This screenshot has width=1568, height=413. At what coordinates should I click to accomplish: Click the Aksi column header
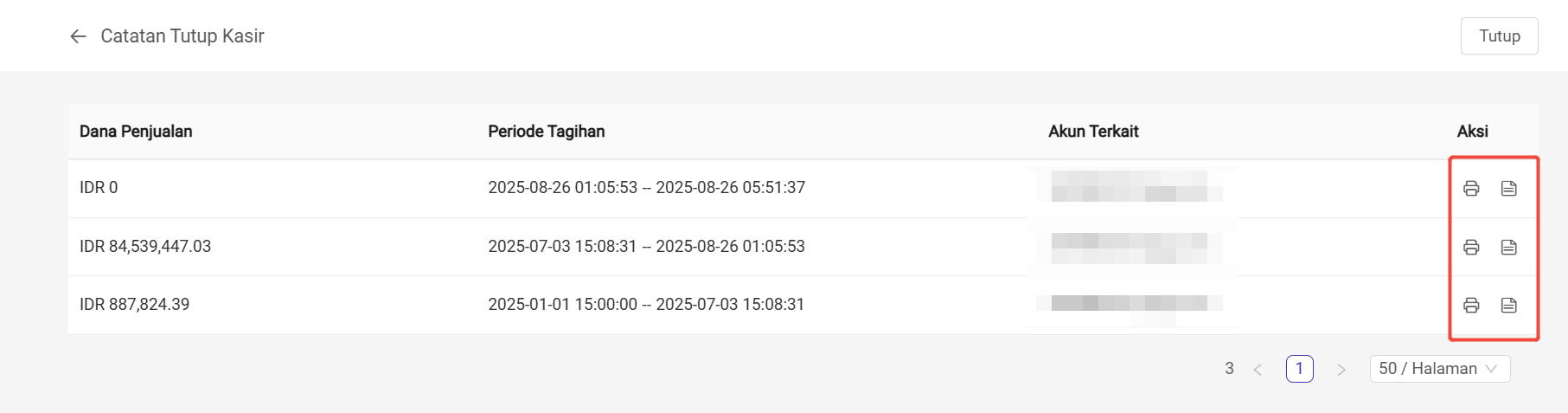click(1472, 132)
